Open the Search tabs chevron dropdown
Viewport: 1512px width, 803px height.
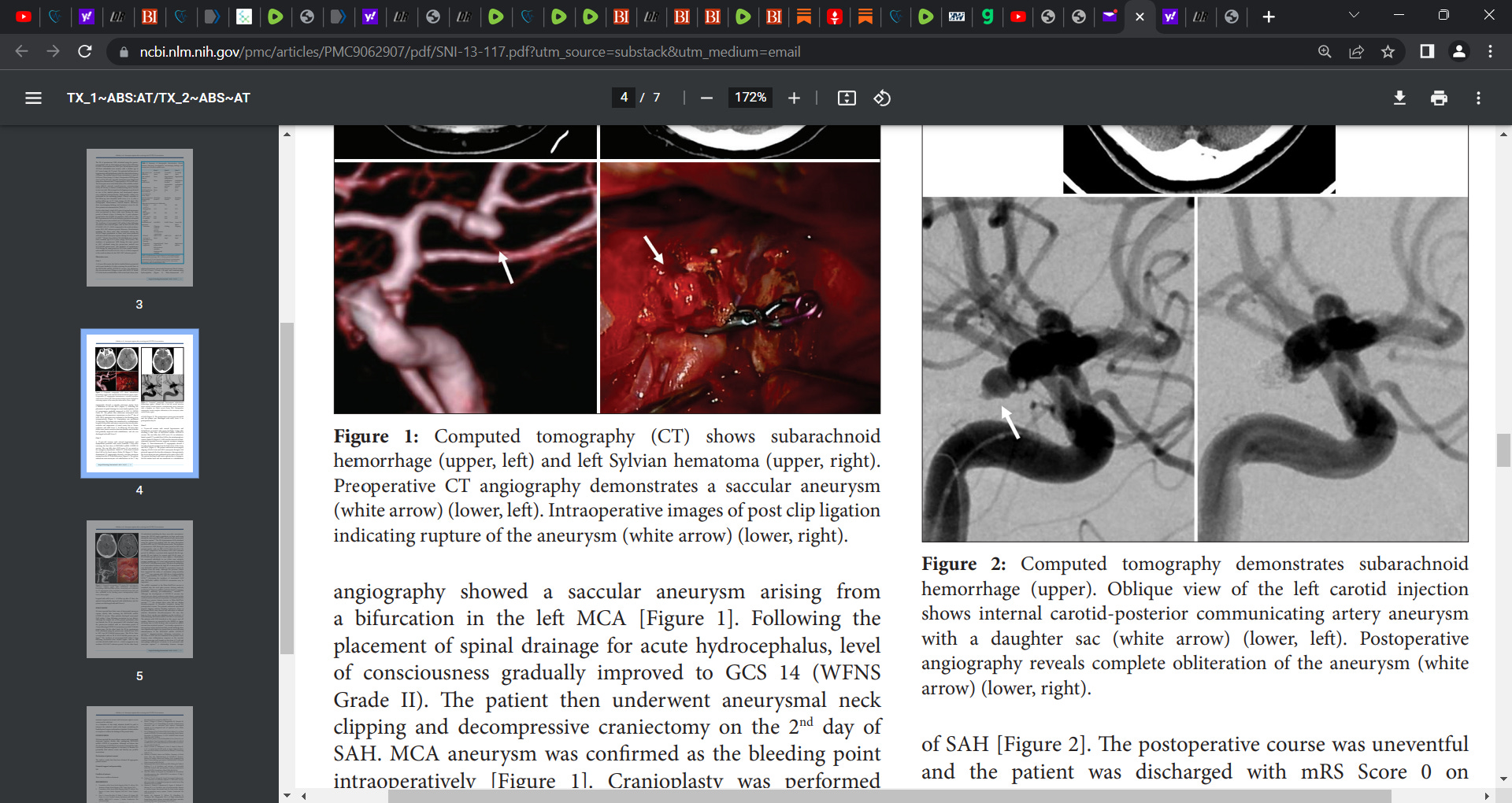point(1354,16)
